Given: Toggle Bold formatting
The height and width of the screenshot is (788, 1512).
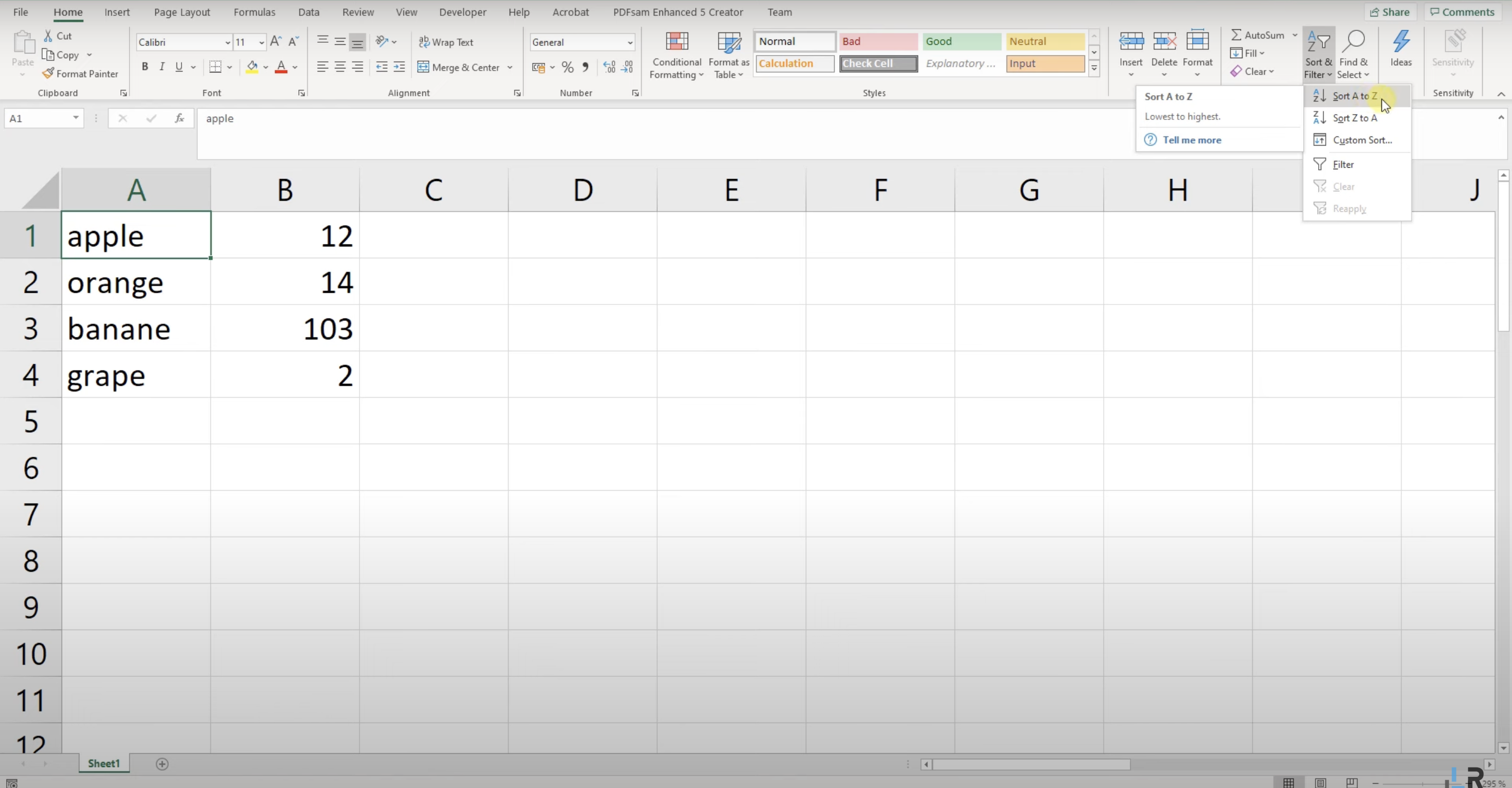Looking at the screenshot, I should [x=145, y=67].
